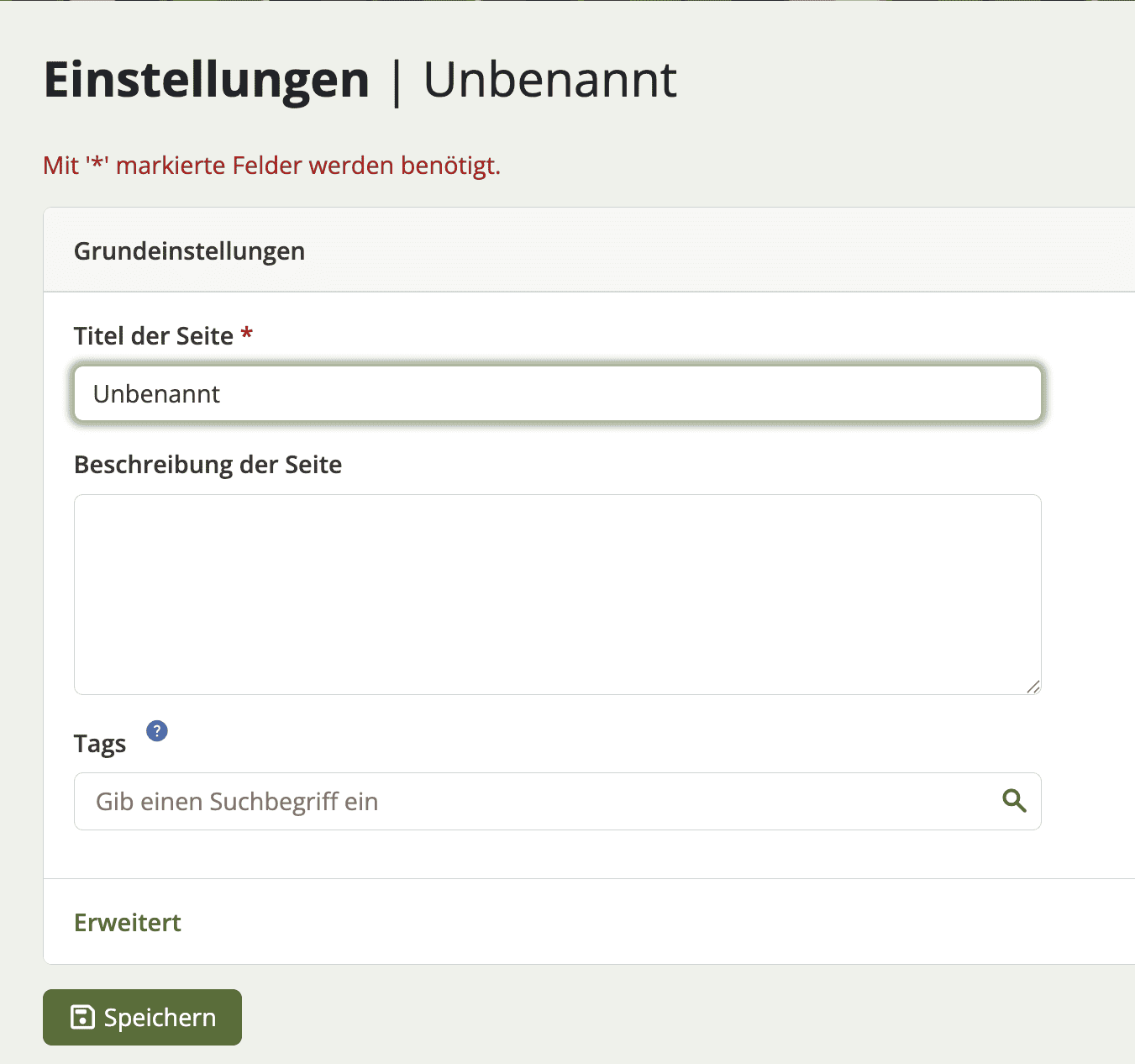Screen dimensions: 1135x1064
Task: Click the required-fields notice text
Action: [x=271, y=166]
